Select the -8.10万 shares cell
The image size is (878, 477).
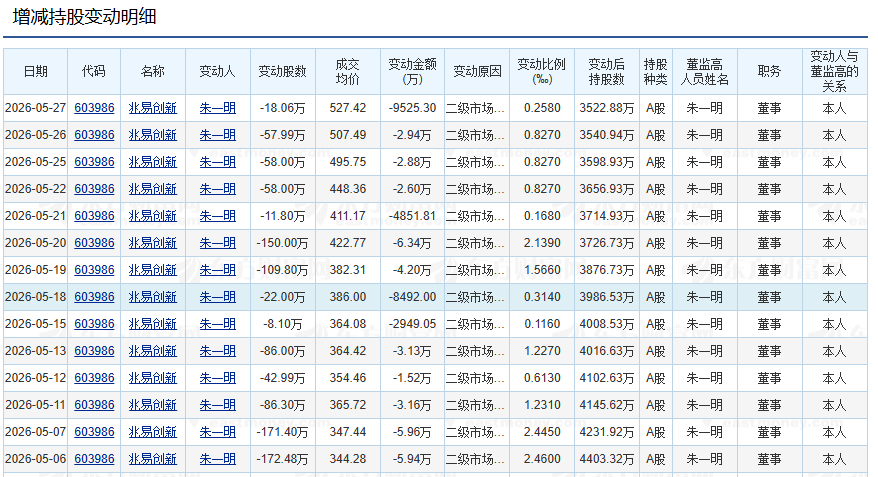[x=283, y=324]
